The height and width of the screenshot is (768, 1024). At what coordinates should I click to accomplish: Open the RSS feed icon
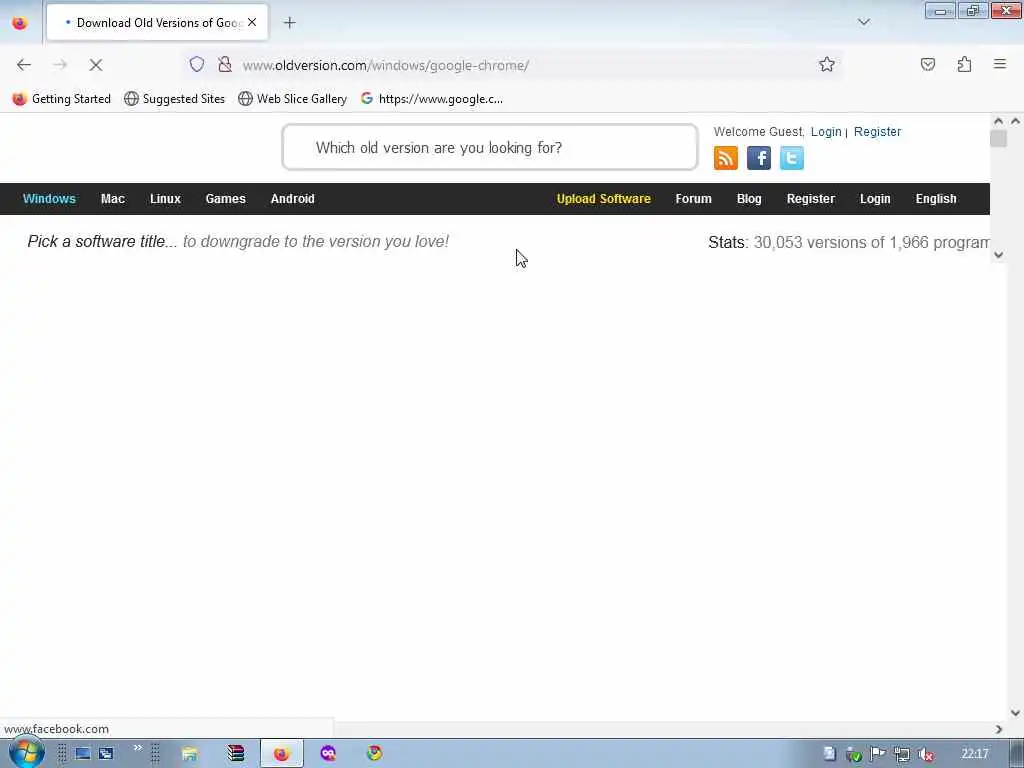tap(726, 158)
